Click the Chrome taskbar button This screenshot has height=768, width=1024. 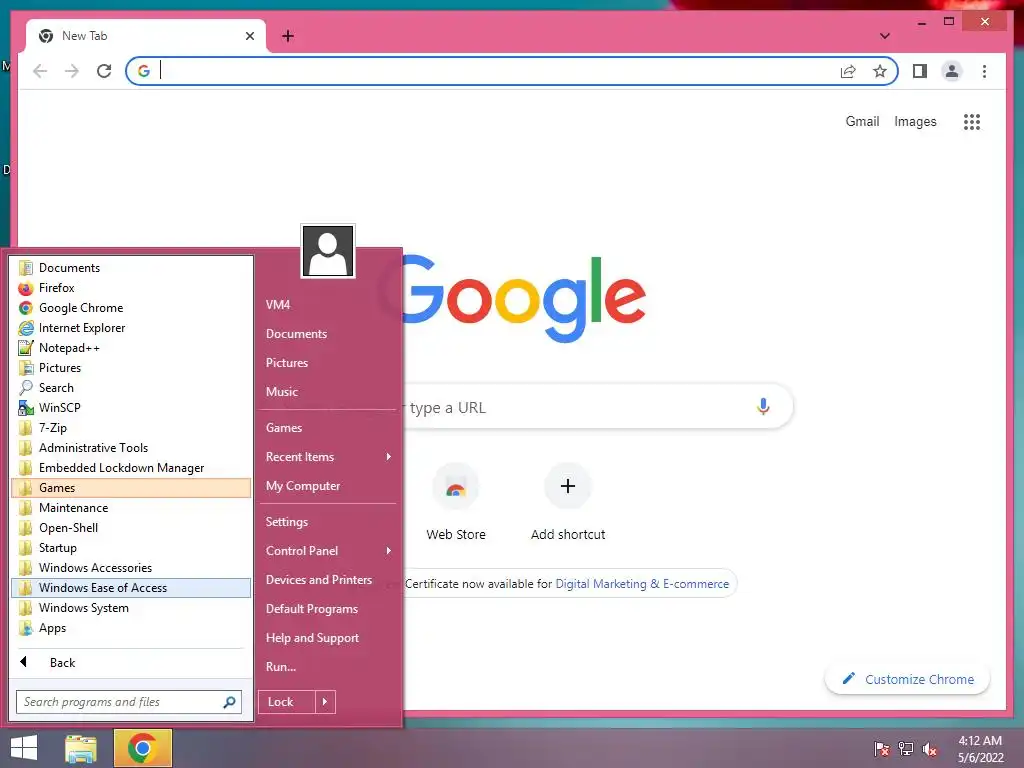142,748
